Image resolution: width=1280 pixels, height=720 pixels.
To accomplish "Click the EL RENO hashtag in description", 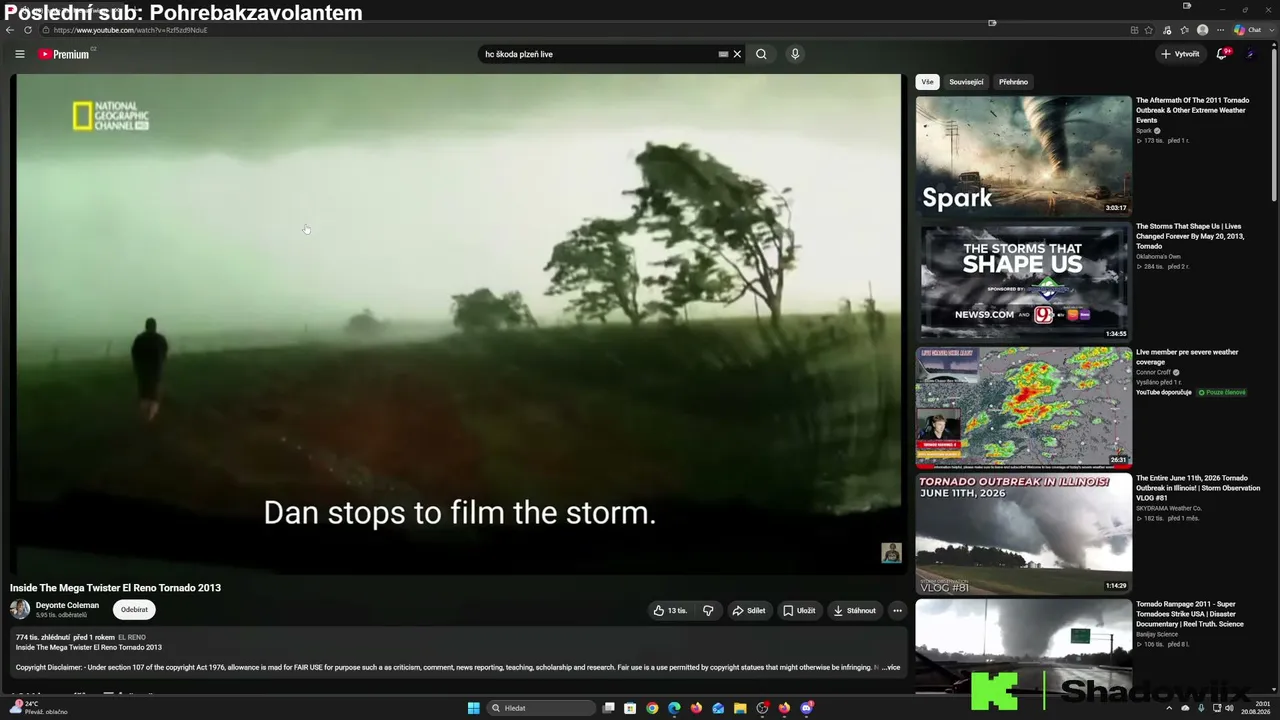I will (132, 637).
